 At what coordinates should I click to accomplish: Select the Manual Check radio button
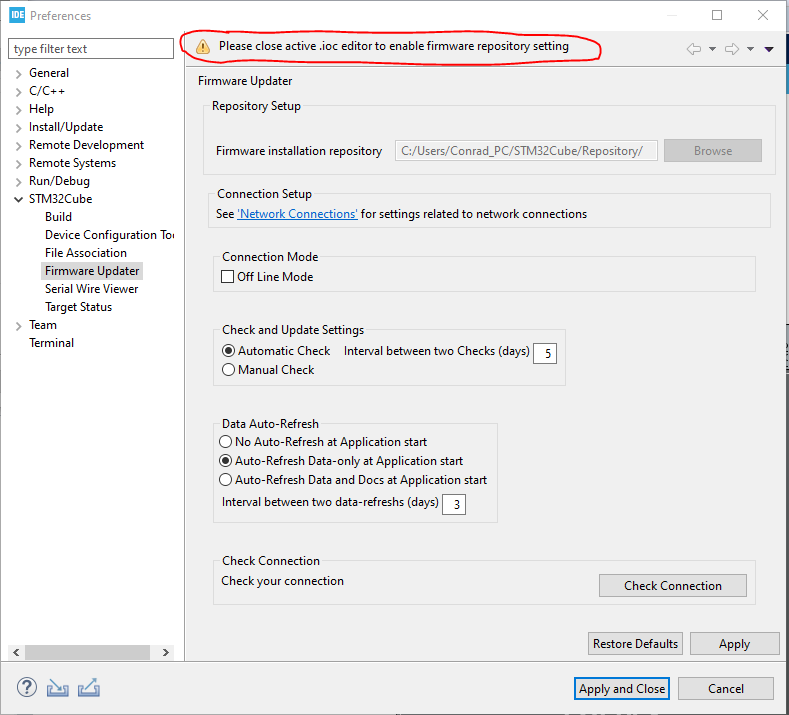228,370
